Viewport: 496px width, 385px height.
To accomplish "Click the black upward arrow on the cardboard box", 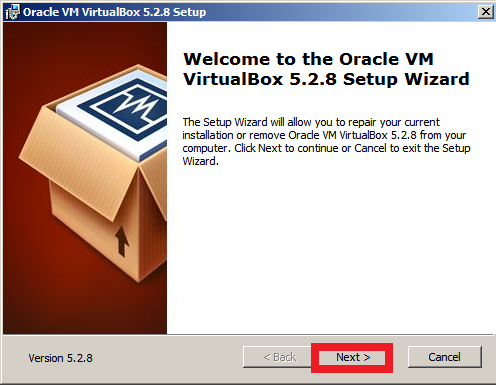I will (122, 241).
